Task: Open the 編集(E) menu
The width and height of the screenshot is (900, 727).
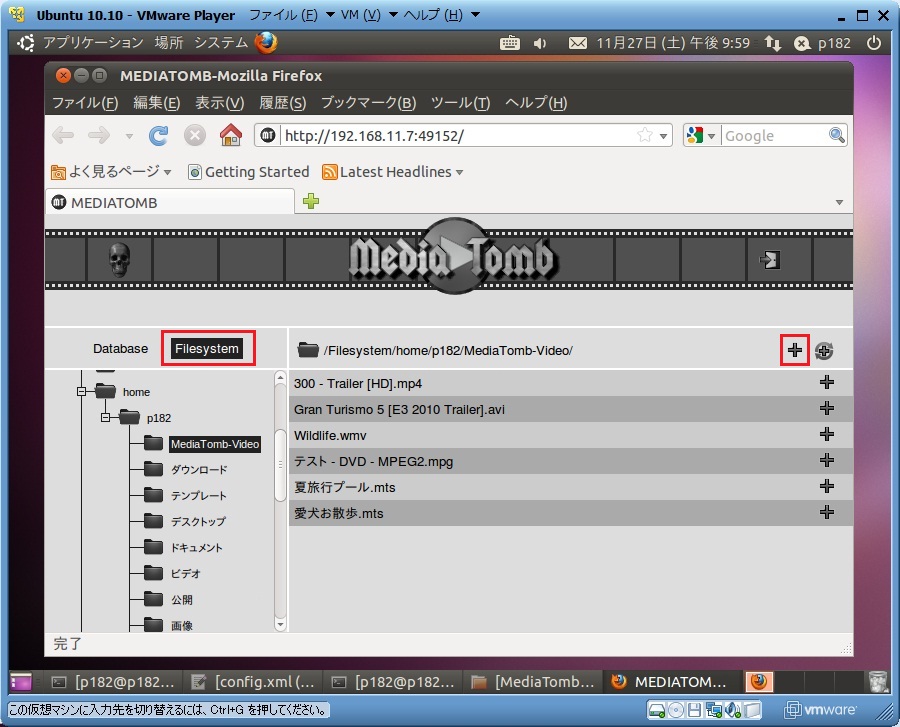Action: [x=157, y=103]
